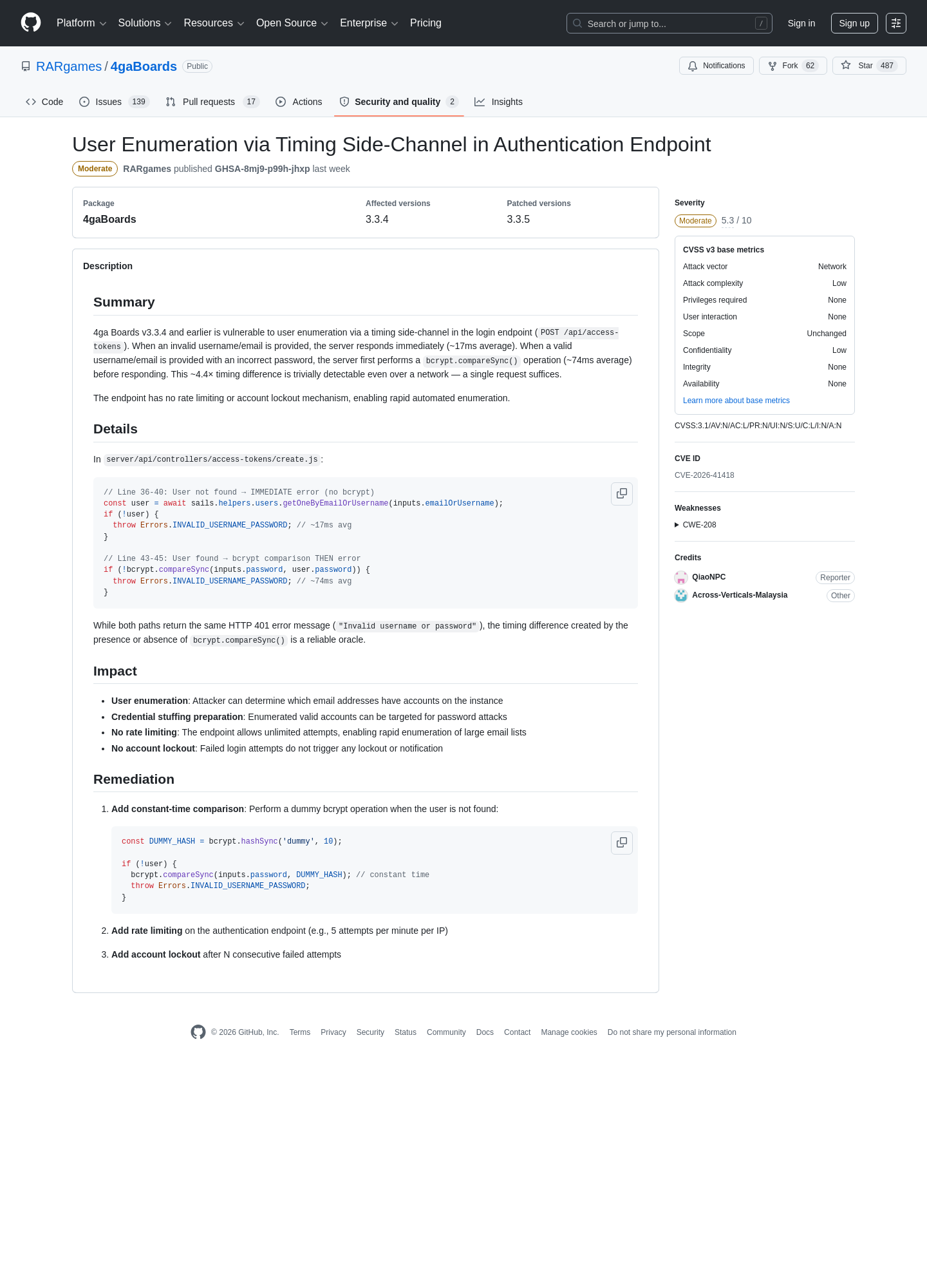Switch to the Issues tab
927x1288 pixels.
(x=114, y=102)
